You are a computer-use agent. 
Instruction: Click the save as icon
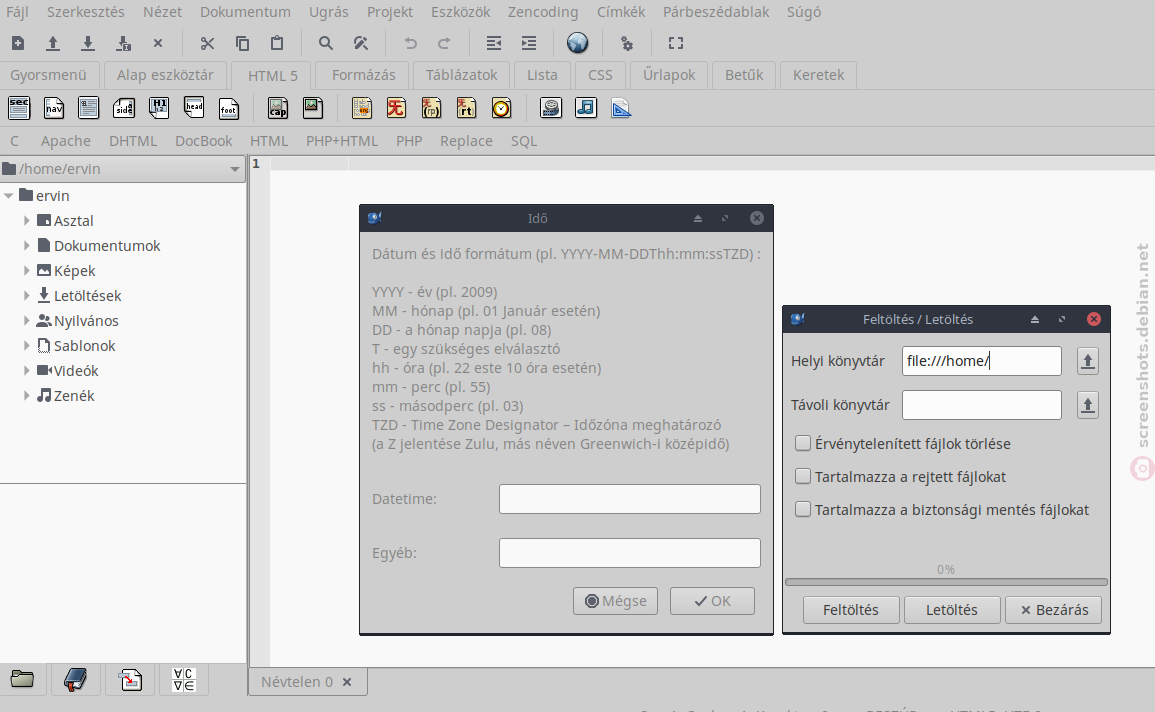(123, 43)
